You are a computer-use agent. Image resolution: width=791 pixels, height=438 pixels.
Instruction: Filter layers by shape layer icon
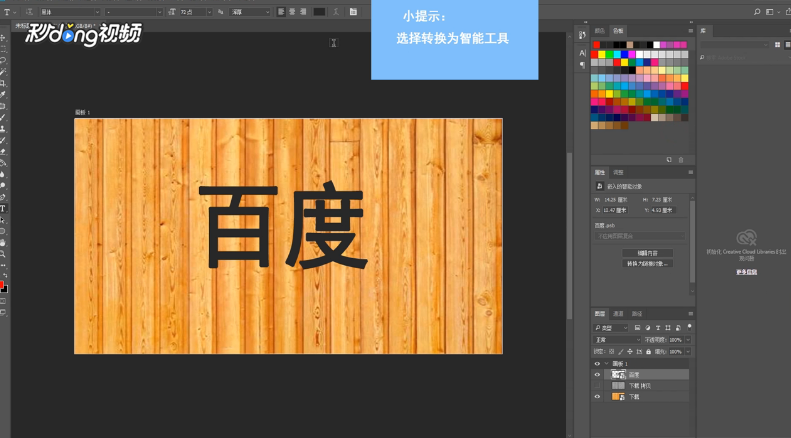668,328
